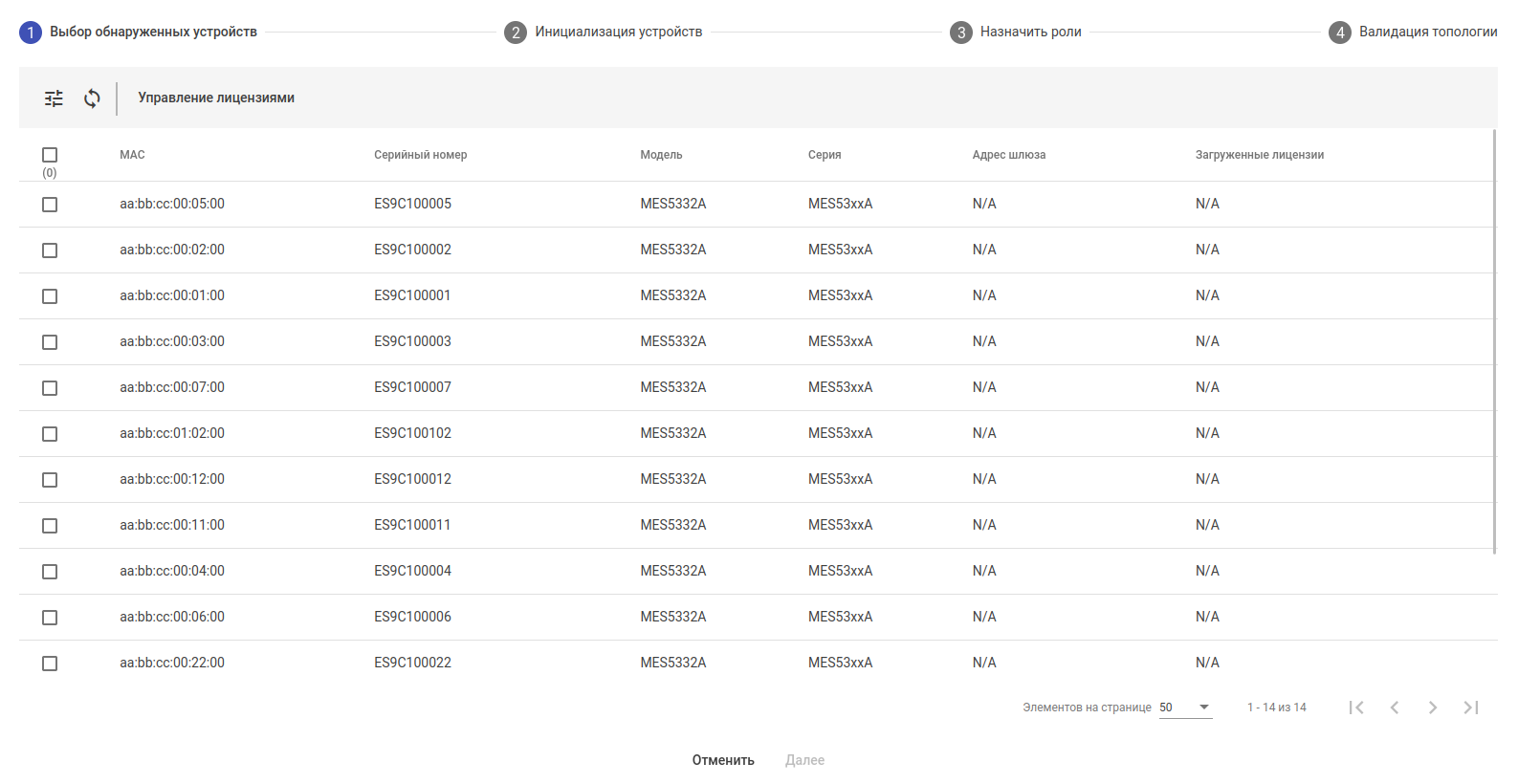1518x784 pixels.
Task: Sort by the Серийный номер column header
Action: coord(421,155)
